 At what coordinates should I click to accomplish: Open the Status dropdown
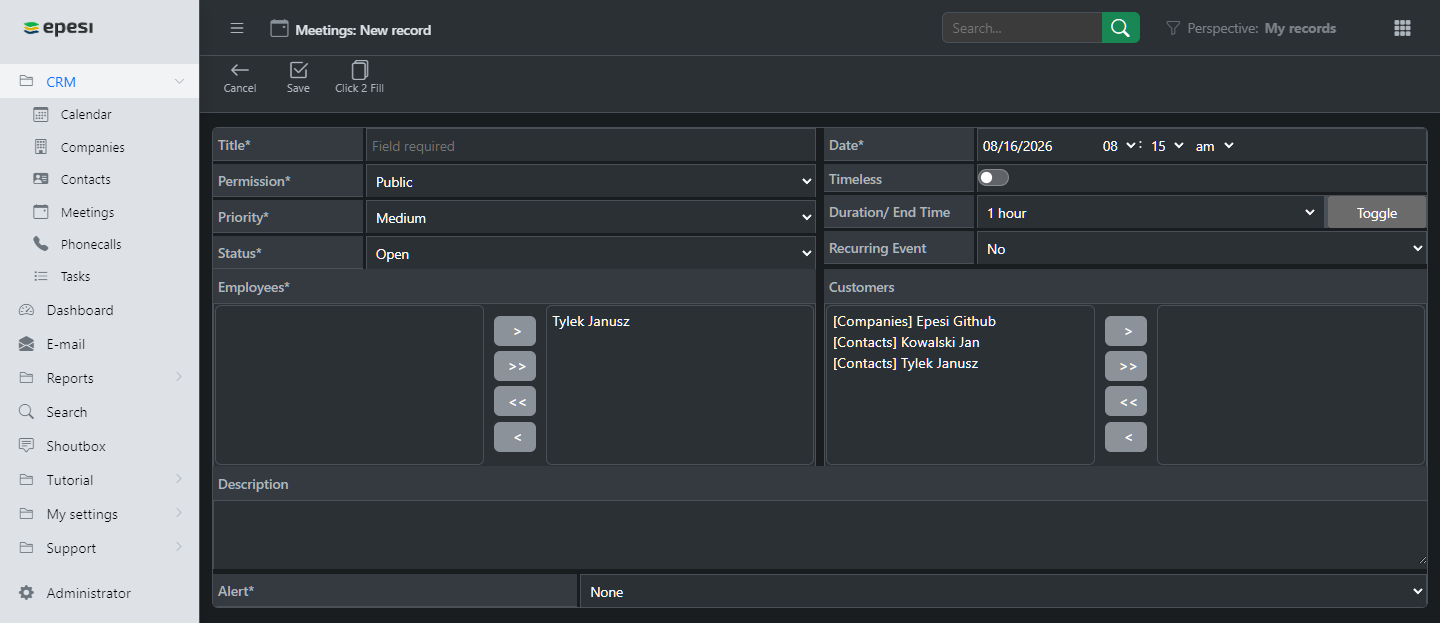591,254
